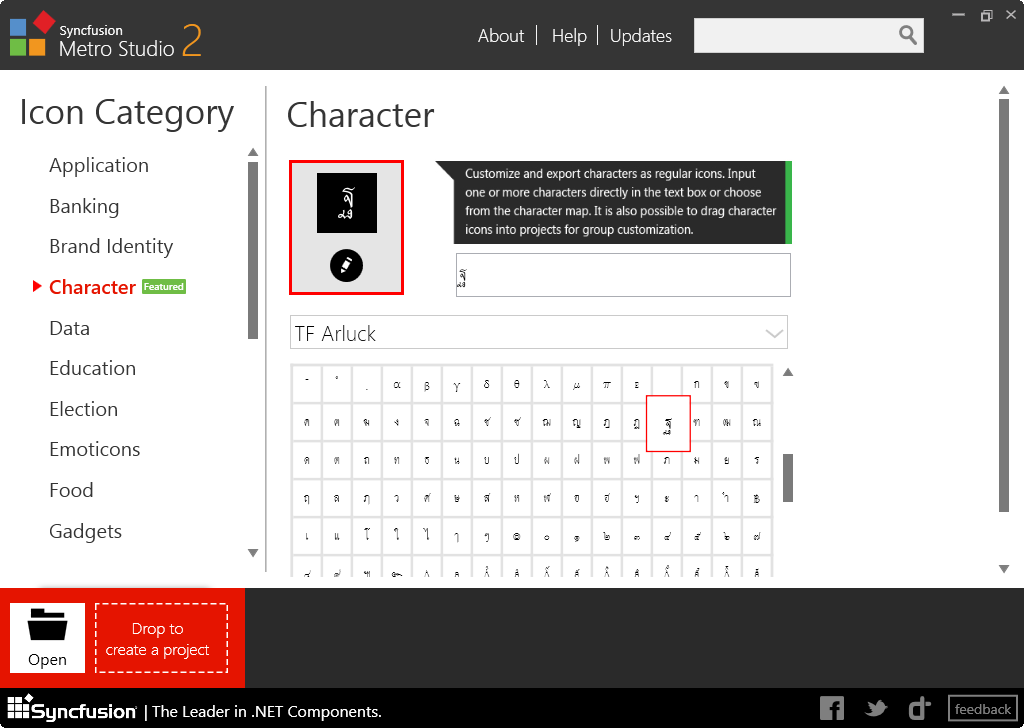The width and height of the screenshot is (1024, 728).
Task: Click the d-shaped social icon beside Twitter
Action: click(x=919, y=708)
